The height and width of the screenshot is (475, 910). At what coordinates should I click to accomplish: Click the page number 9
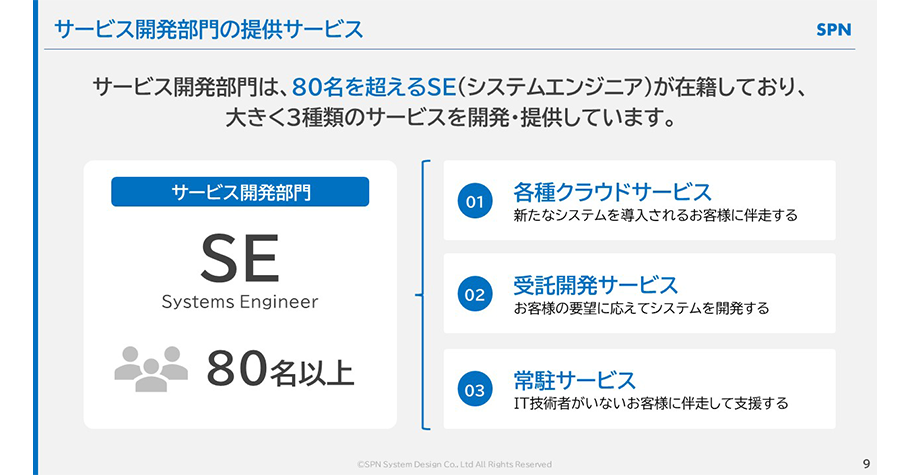866,462
